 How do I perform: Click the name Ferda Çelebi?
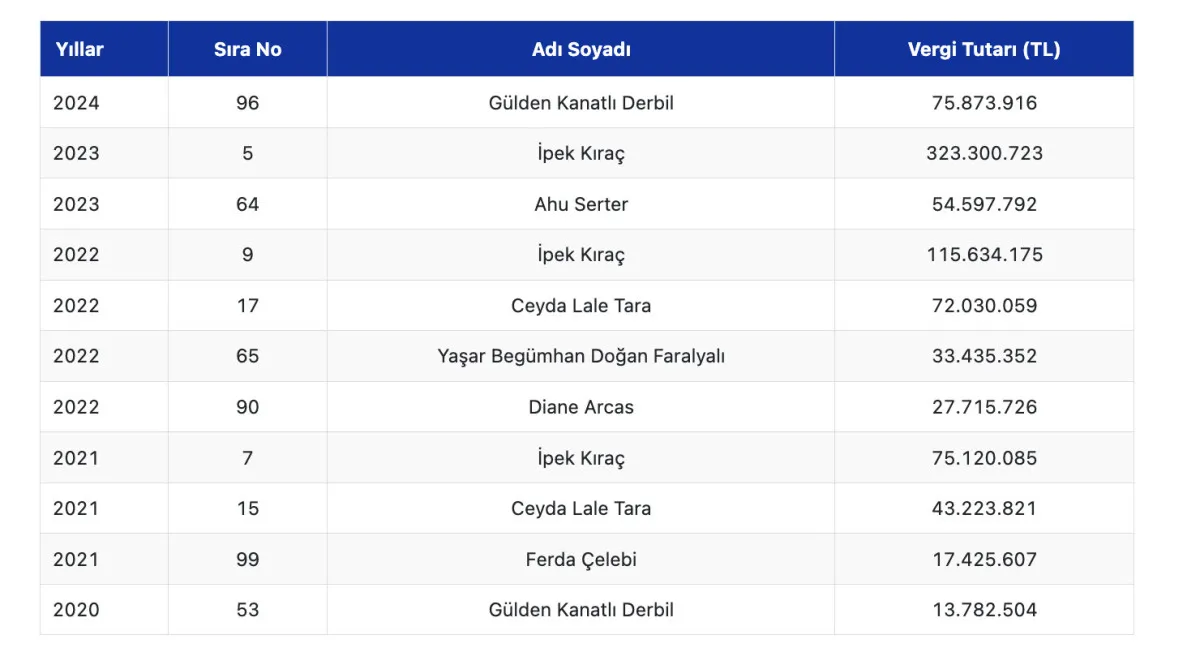(x=581, y=559)
